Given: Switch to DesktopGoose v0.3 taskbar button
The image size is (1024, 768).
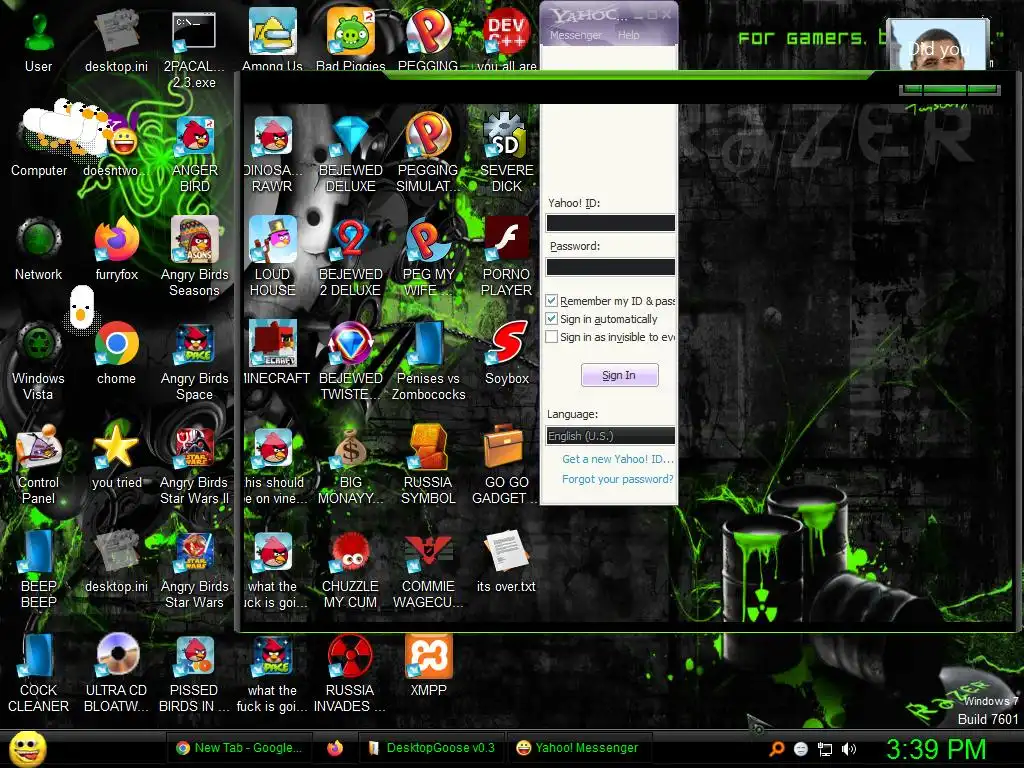Looking at the screenshot, I should pyautogui.click(x=432, y=748).
